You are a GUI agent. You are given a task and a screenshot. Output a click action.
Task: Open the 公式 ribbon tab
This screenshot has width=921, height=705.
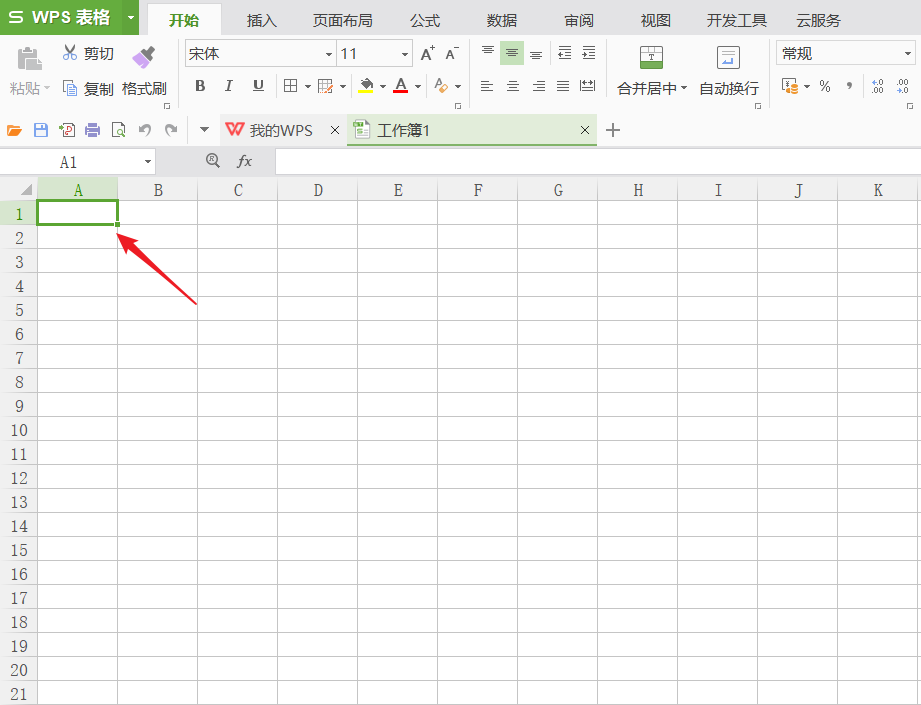(x=425, y=21)
